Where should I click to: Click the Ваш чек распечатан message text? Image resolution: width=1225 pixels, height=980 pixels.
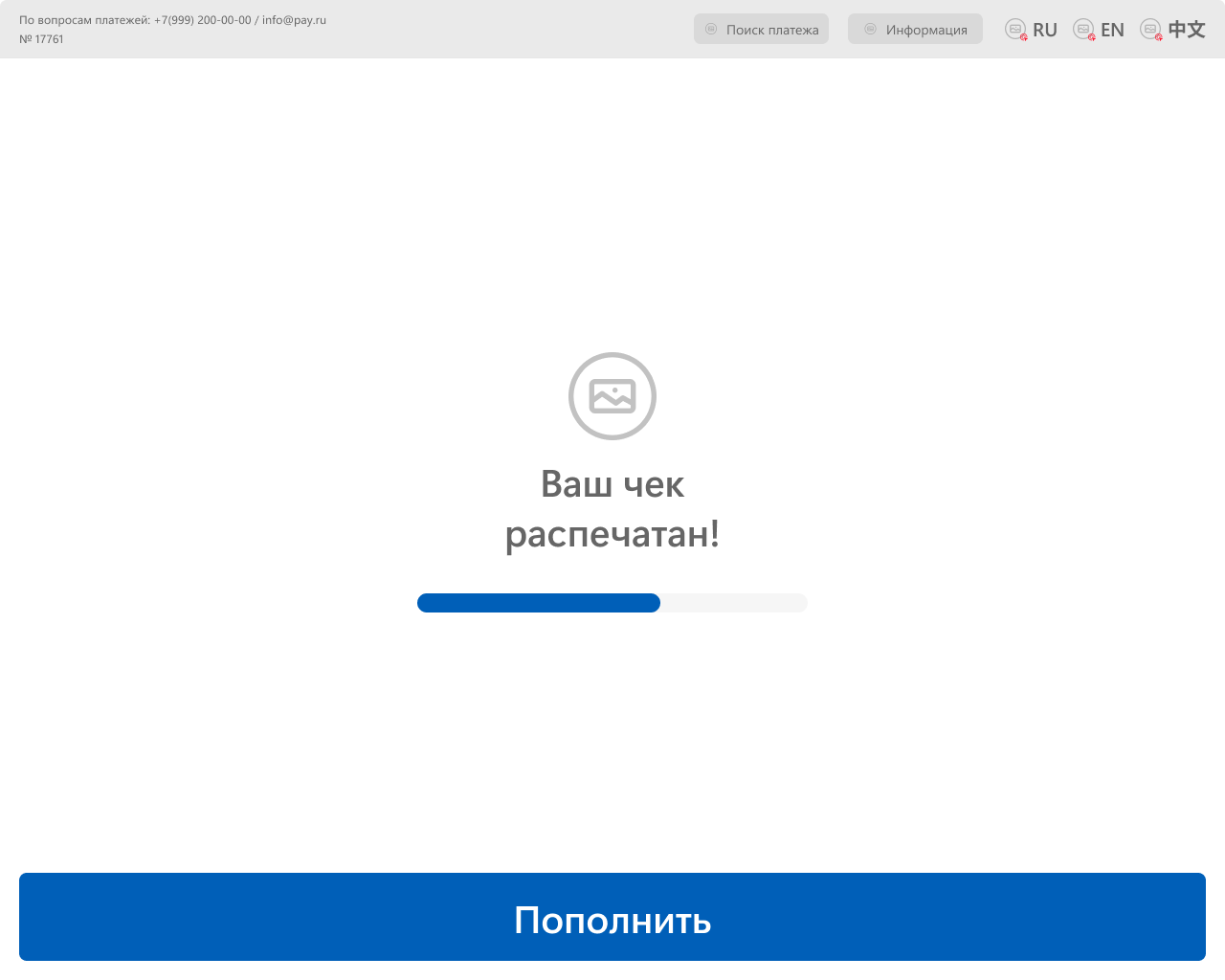(612, 509)
